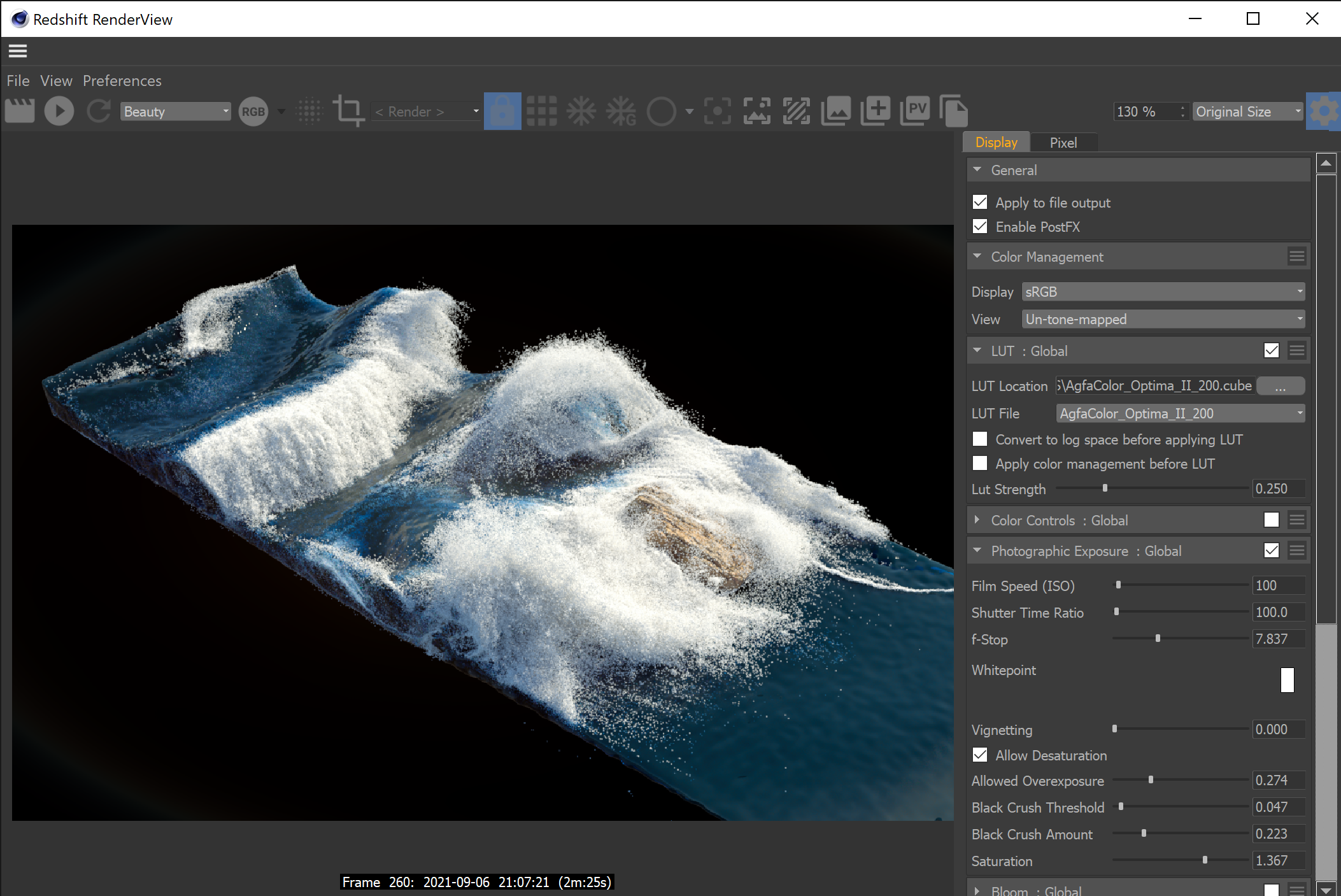1341x896 pixels.
Task: Open the Beauty AOV dropdown
Action: 175,111
